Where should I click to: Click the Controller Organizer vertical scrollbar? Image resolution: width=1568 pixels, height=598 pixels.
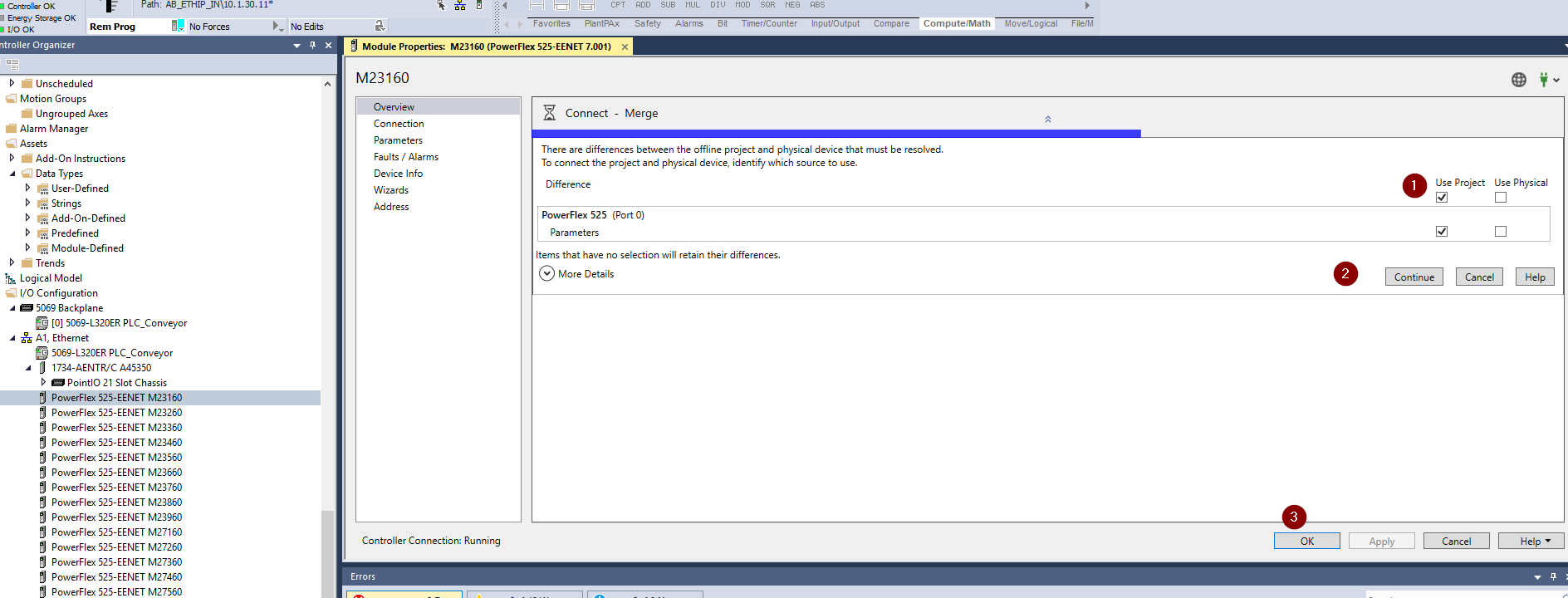pos(327,336)
